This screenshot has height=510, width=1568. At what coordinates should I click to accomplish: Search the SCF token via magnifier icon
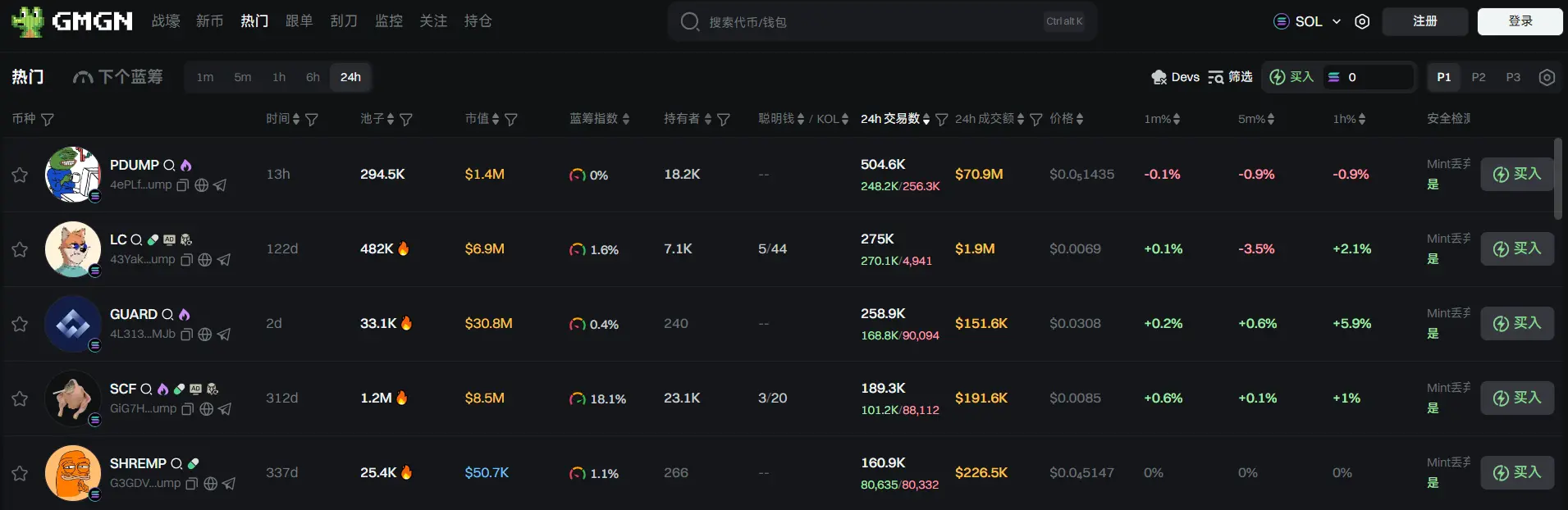point(146,389)
